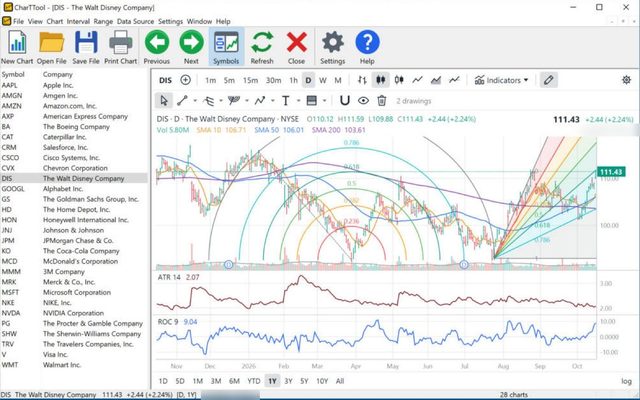Image resolution: width=640 pixels, height=400 pixels.
Task: Click the add symbol plus icon
Action: [x=185, y=80]
